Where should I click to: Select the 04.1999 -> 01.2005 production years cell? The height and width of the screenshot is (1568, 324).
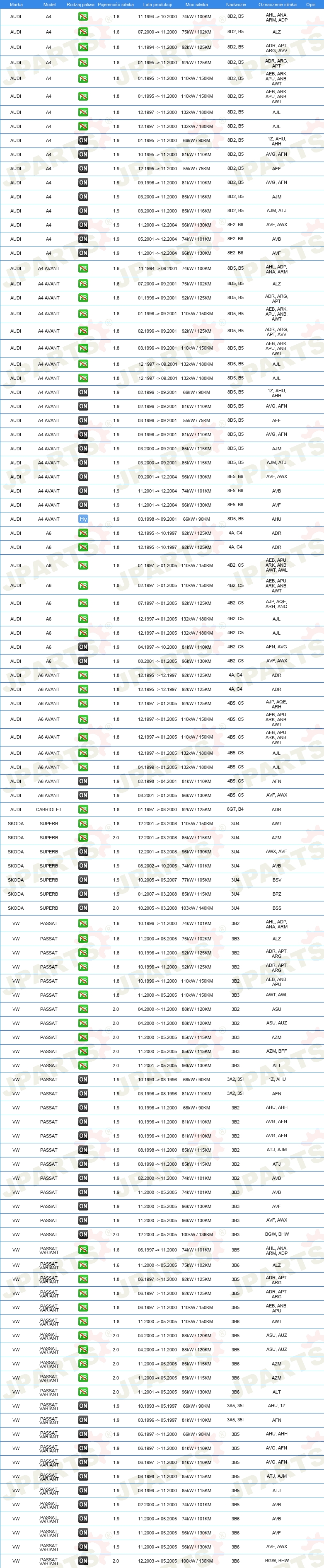click(157, 767)
